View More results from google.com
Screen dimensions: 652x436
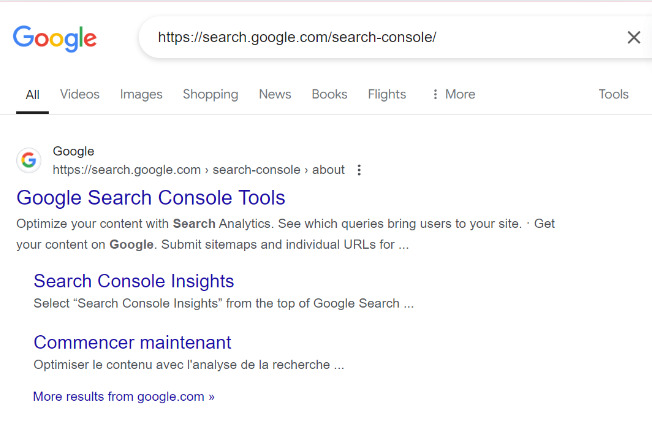point(124,397)
